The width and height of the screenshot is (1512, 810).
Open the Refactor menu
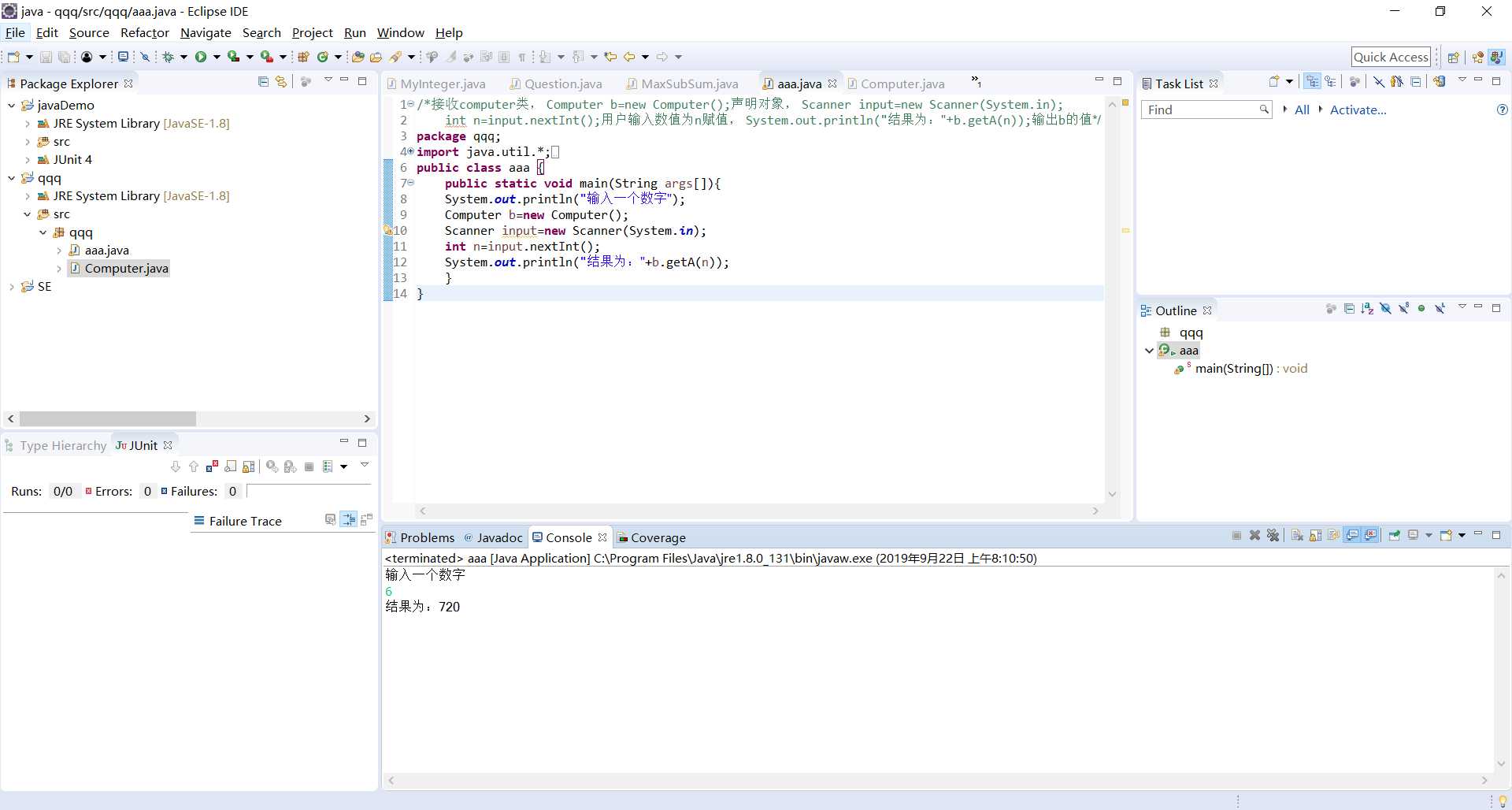[144, 32]
